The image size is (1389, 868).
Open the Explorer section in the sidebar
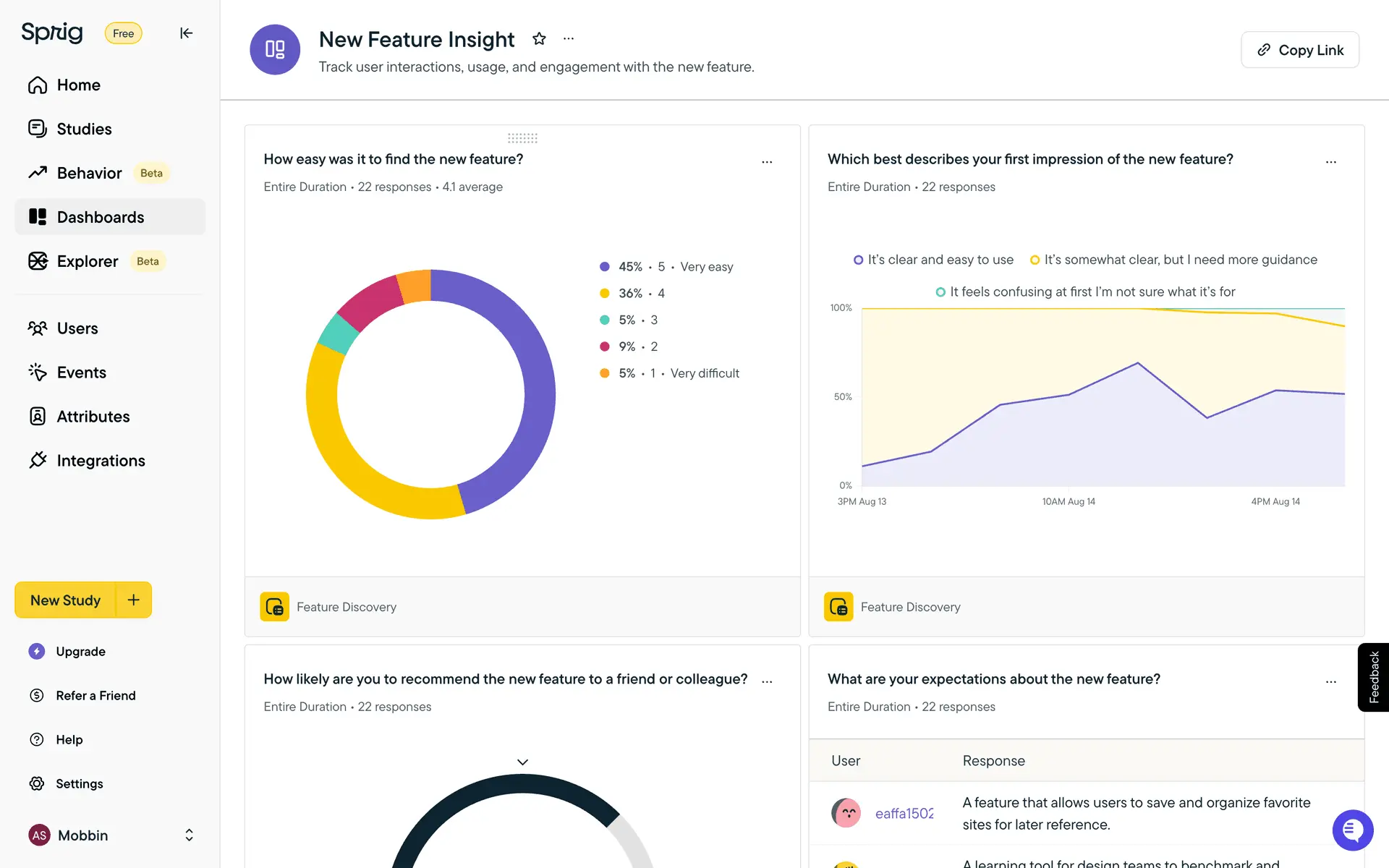coord(87,261)
